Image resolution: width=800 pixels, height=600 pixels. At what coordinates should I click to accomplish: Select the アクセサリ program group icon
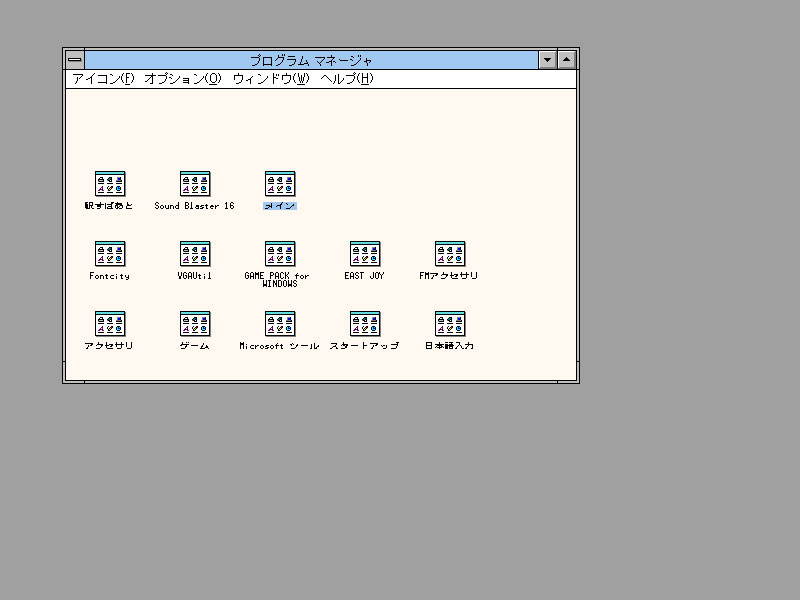(110, 323)
